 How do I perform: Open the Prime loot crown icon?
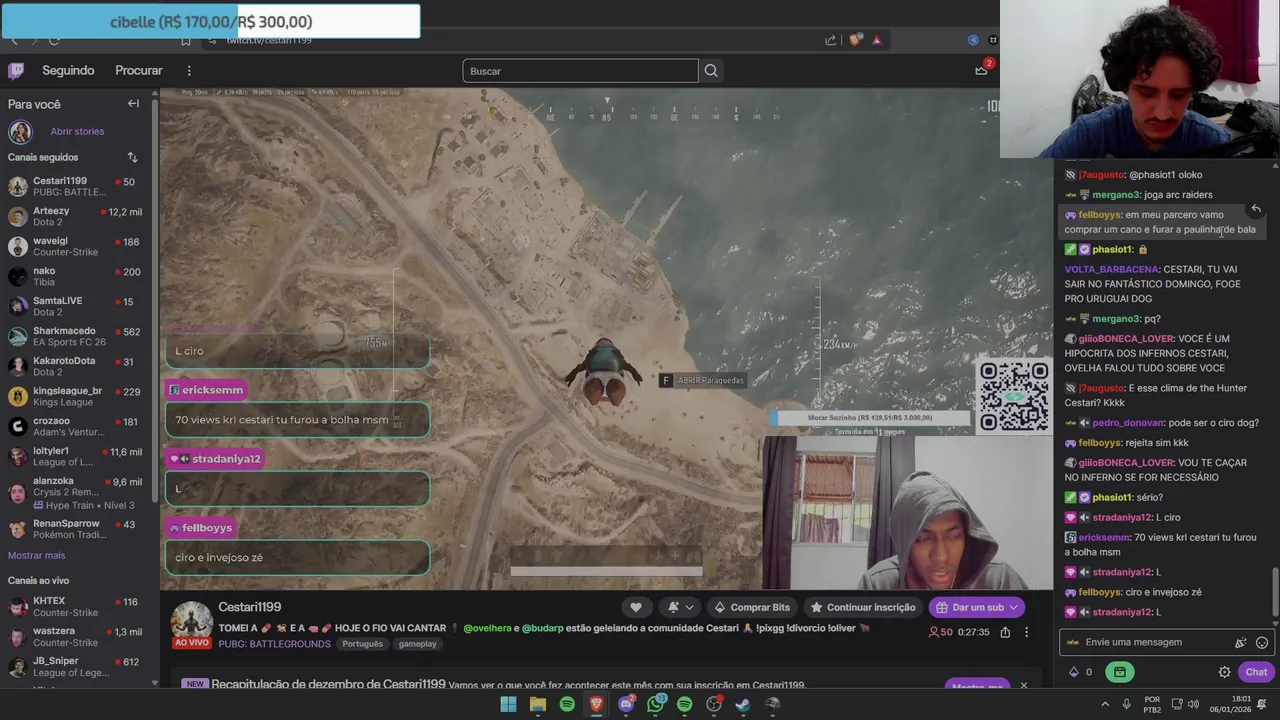tap(982, 70)
